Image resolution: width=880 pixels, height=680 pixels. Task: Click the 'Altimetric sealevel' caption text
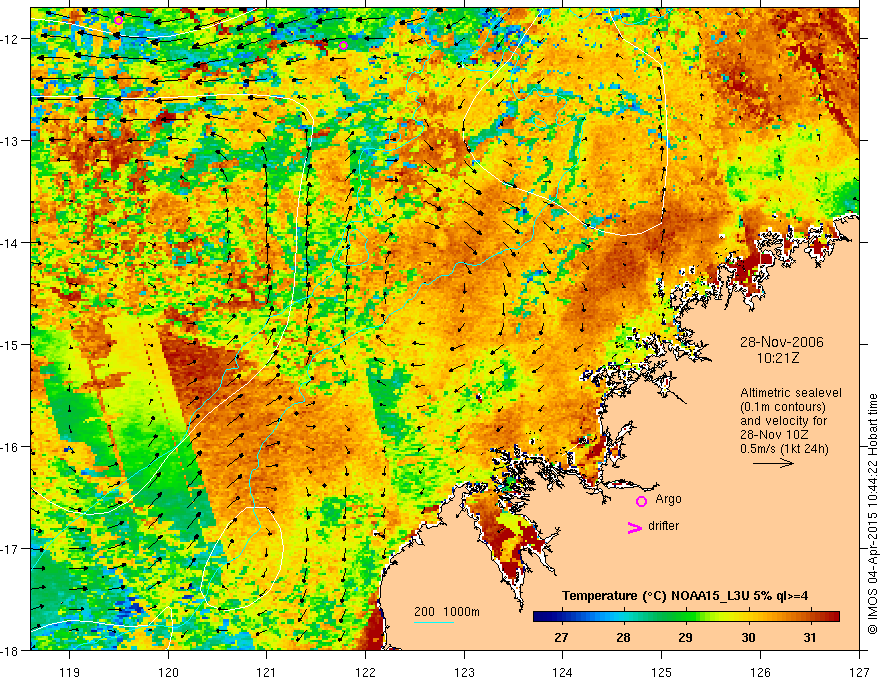791,393
